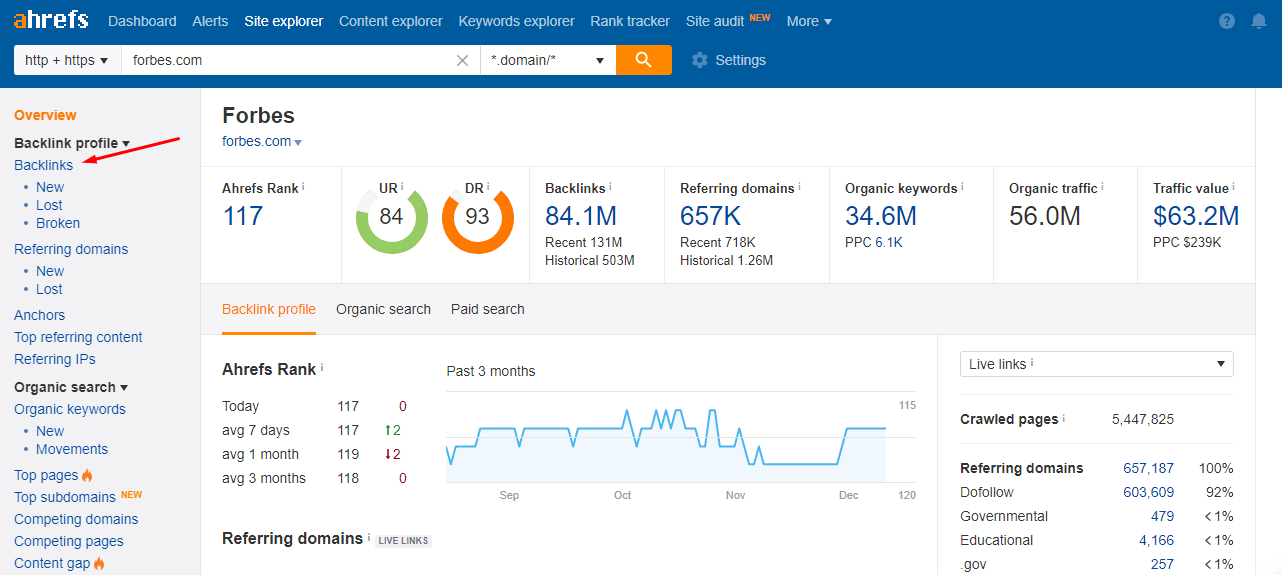The width and height of the screenshot is (1282, 575).
Task: Open the Backlinks sidebar link
Action: (x=43, y=165)
